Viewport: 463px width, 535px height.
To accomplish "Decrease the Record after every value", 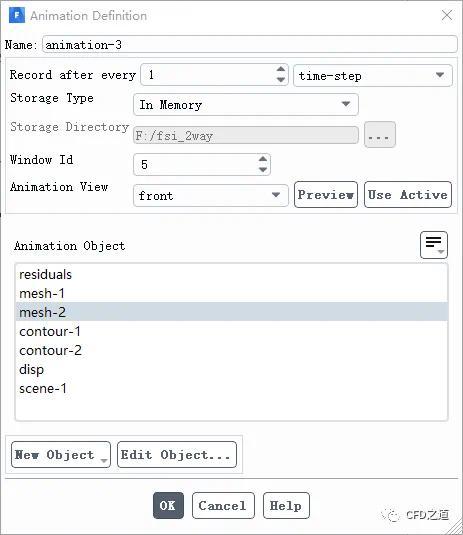I will coord(280,80).
